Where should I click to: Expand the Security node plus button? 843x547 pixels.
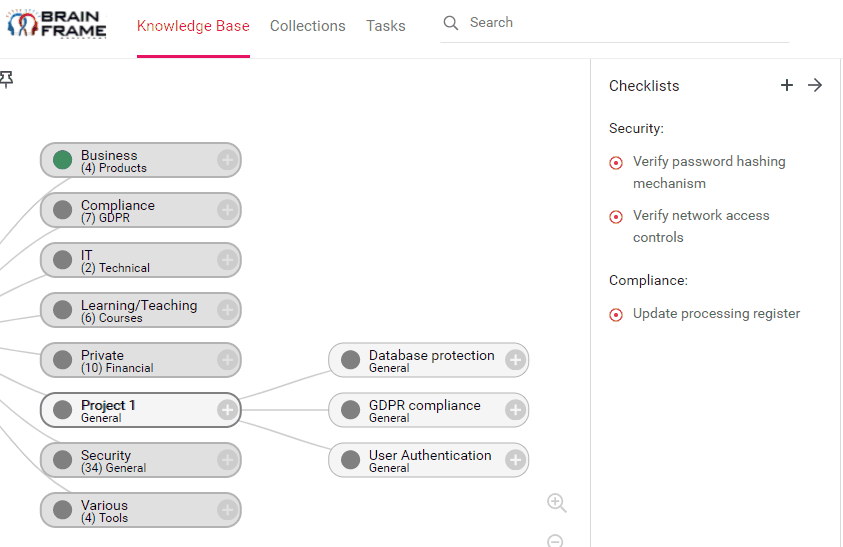tap(227, 460)
